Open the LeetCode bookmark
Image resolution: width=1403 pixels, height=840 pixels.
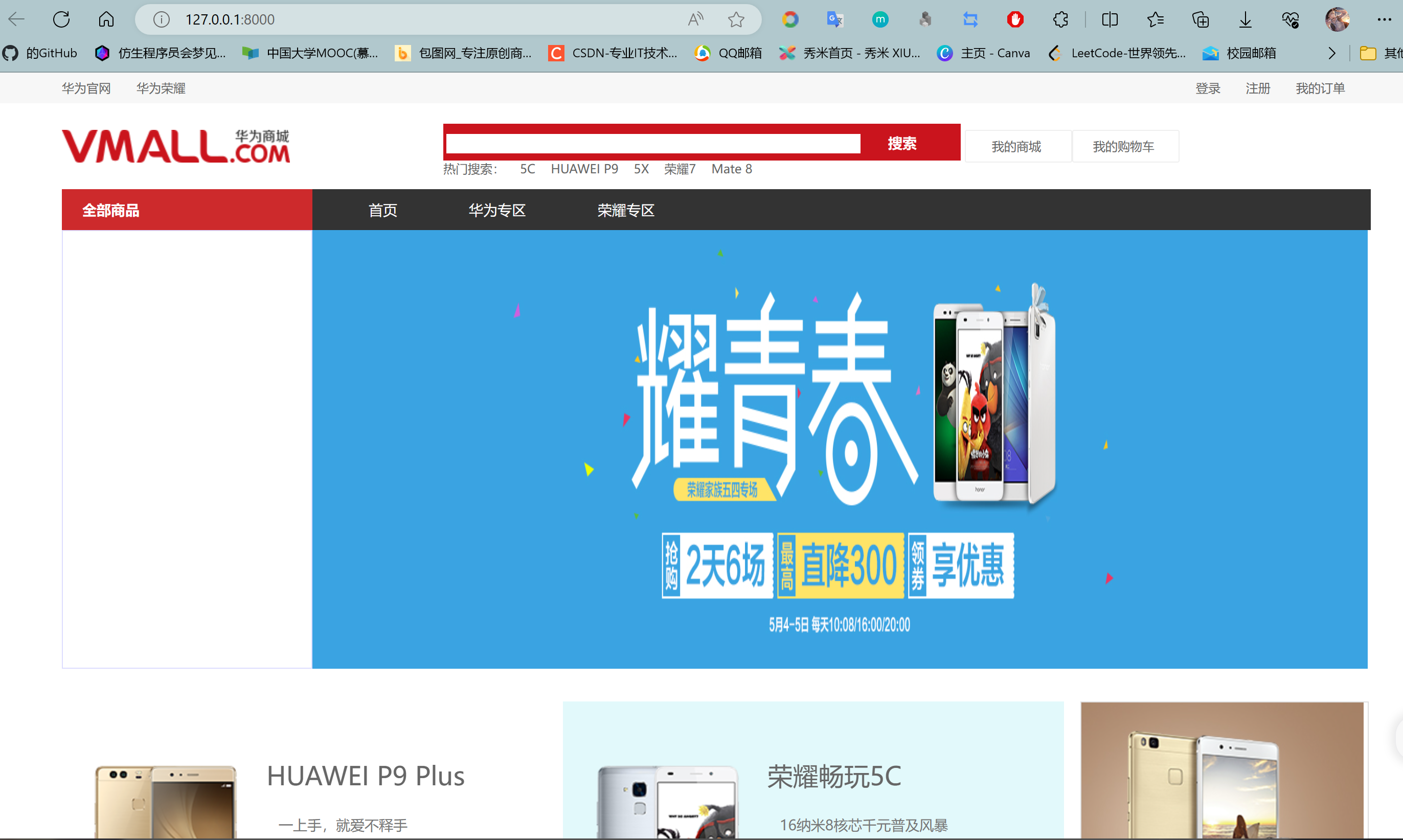[1117, 53]
